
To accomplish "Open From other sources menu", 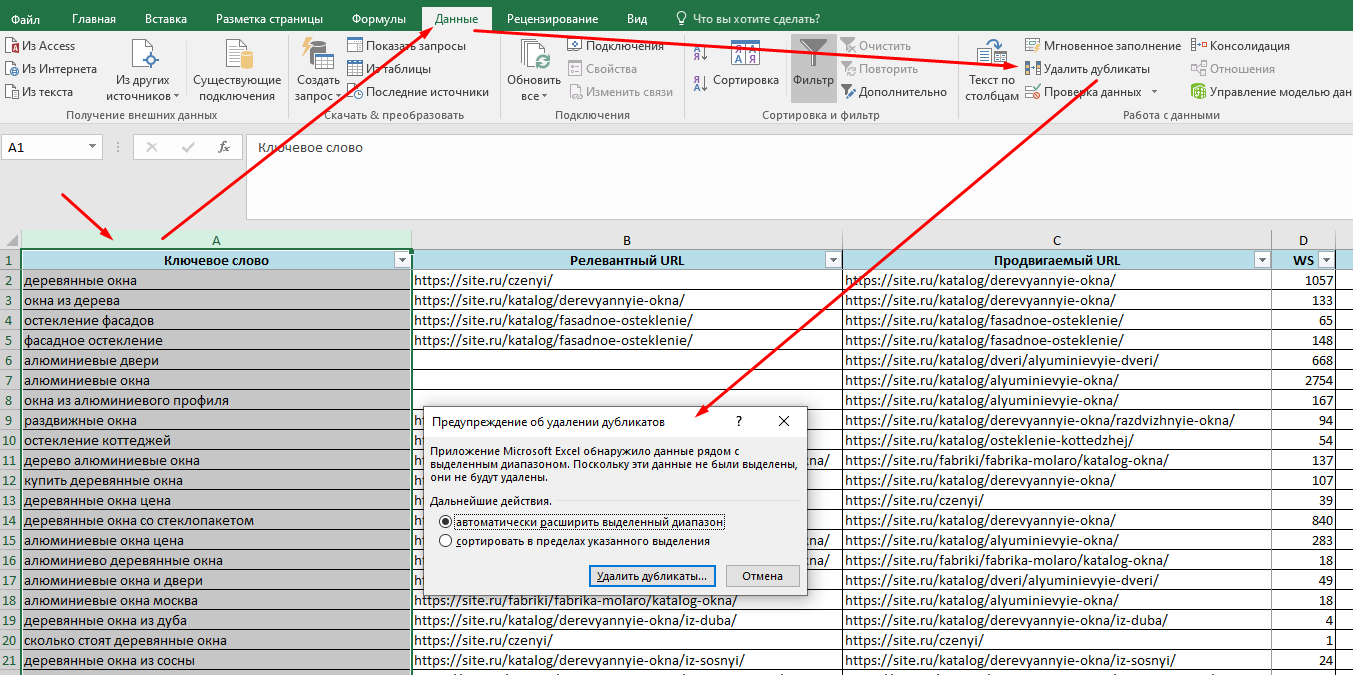I will [x=143, y=70].
